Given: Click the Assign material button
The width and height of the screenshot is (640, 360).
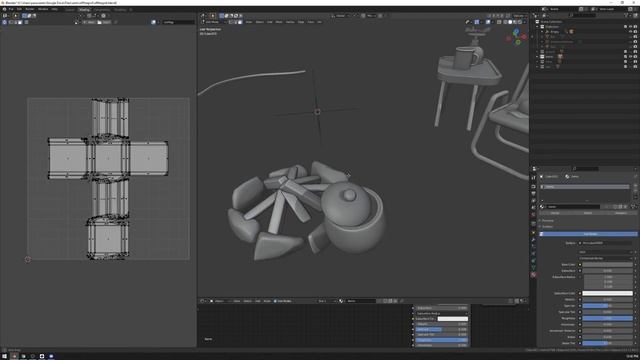Looking at the screenshot, I should (555, 213).
